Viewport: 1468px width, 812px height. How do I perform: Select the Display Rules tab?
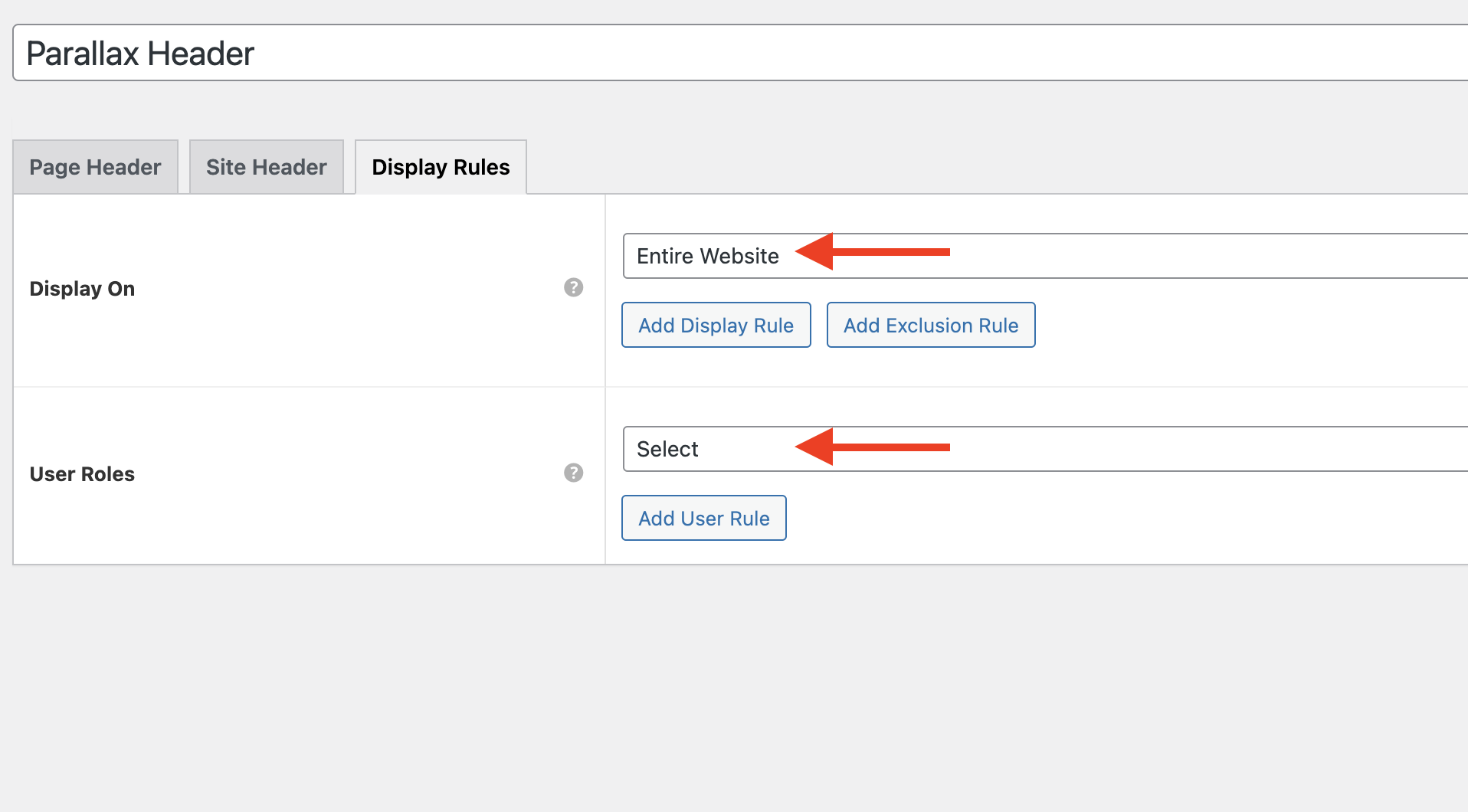441,167
